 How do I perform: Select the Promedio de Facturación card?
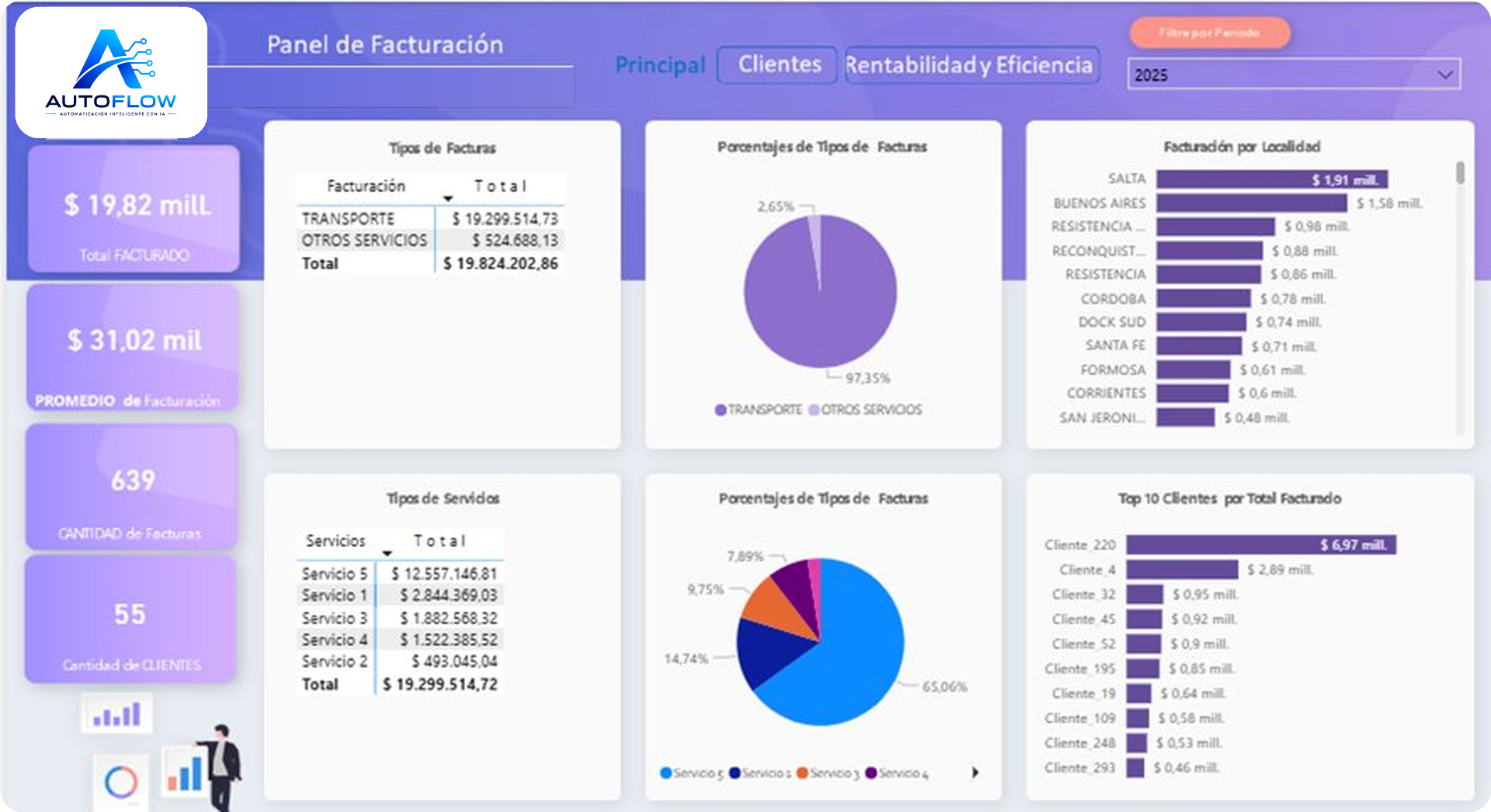tap(132, 346)
